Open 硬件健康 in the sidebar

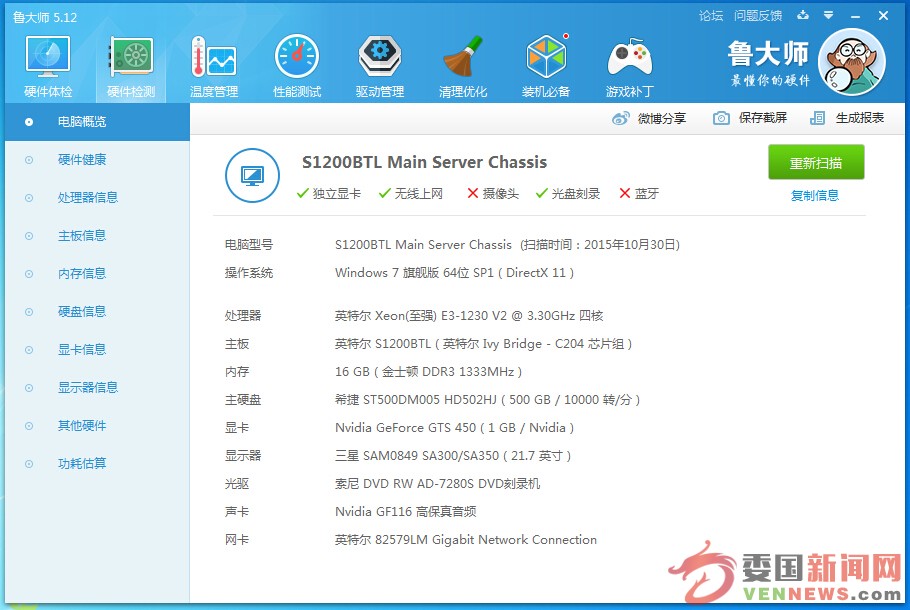click(x=98, y=160)
